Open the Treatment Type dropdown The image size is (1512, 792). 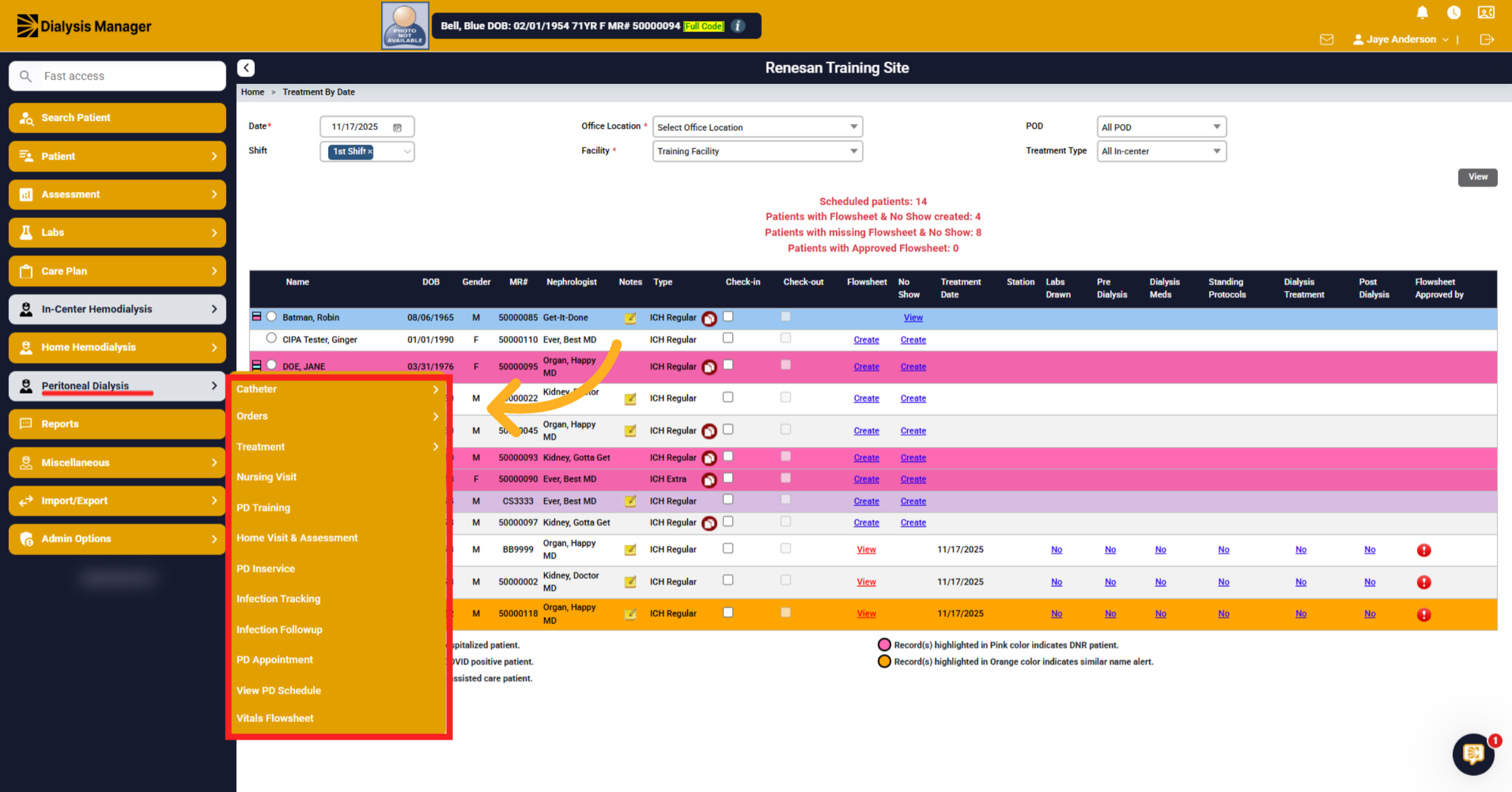pos(1161,151)
